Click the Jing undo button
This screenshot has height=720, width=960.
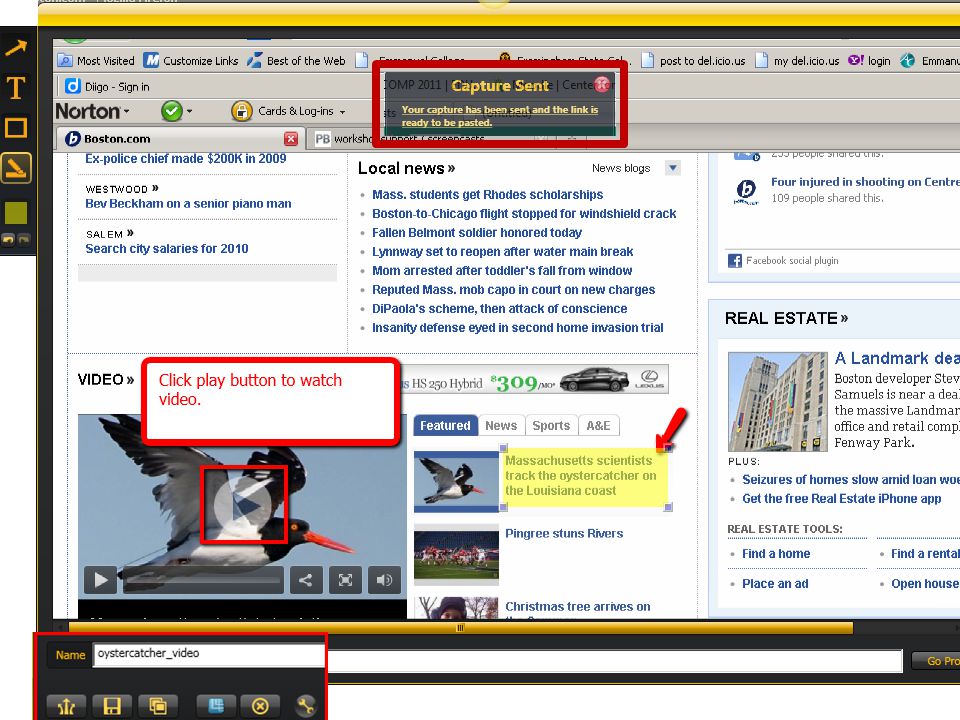coord(9,239)
